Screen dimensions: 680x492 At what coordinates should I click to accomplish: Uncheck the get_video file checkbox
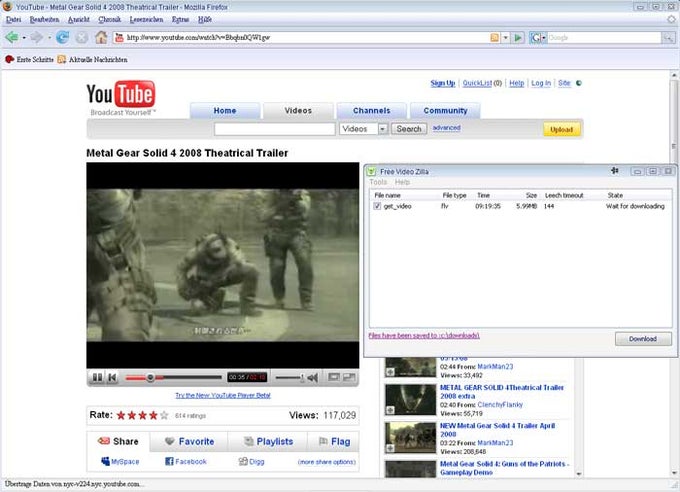(x=377, y=206)
